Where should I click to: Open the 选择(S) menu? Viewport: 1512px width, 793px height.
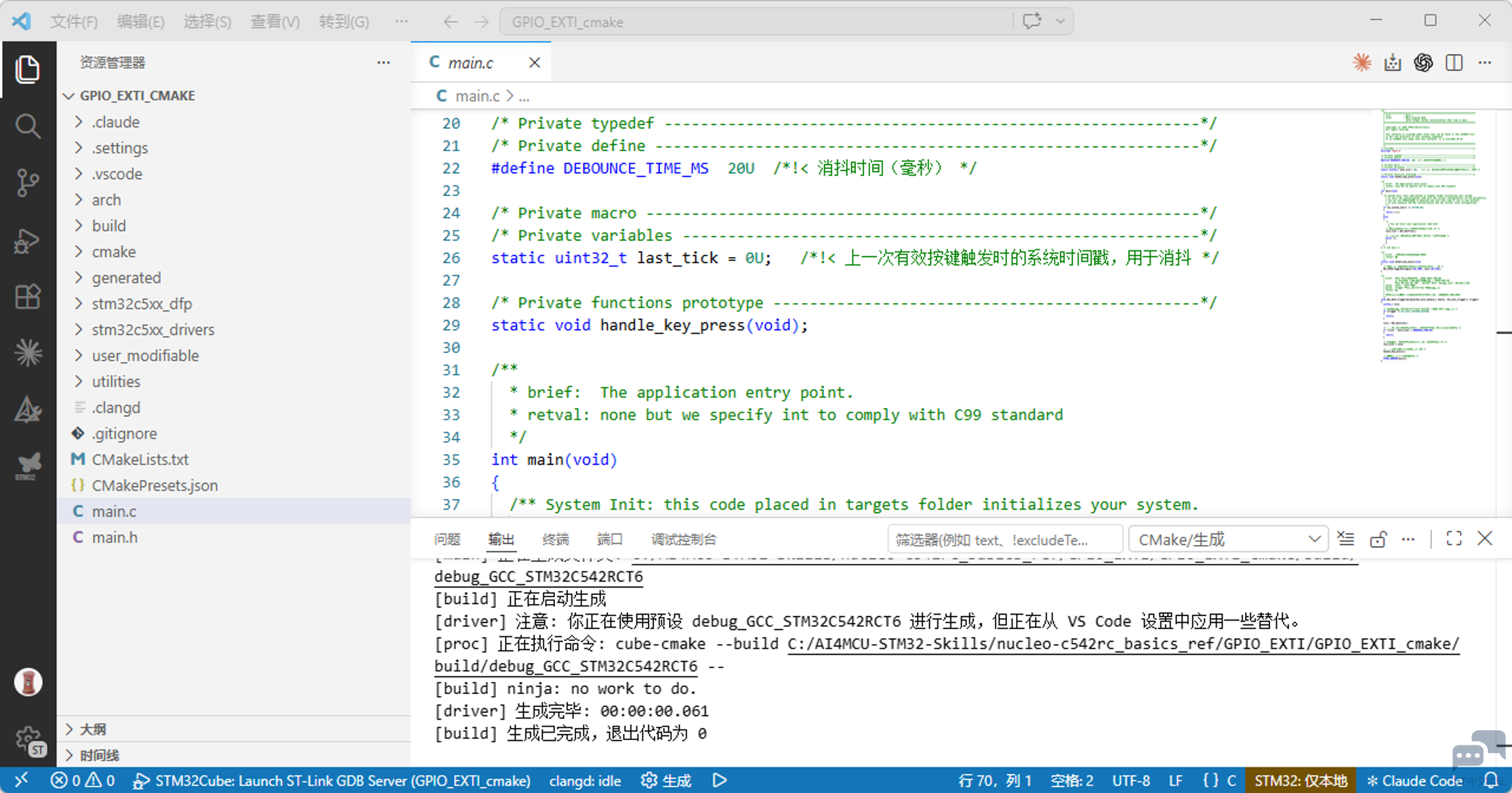tap(207, 21)
